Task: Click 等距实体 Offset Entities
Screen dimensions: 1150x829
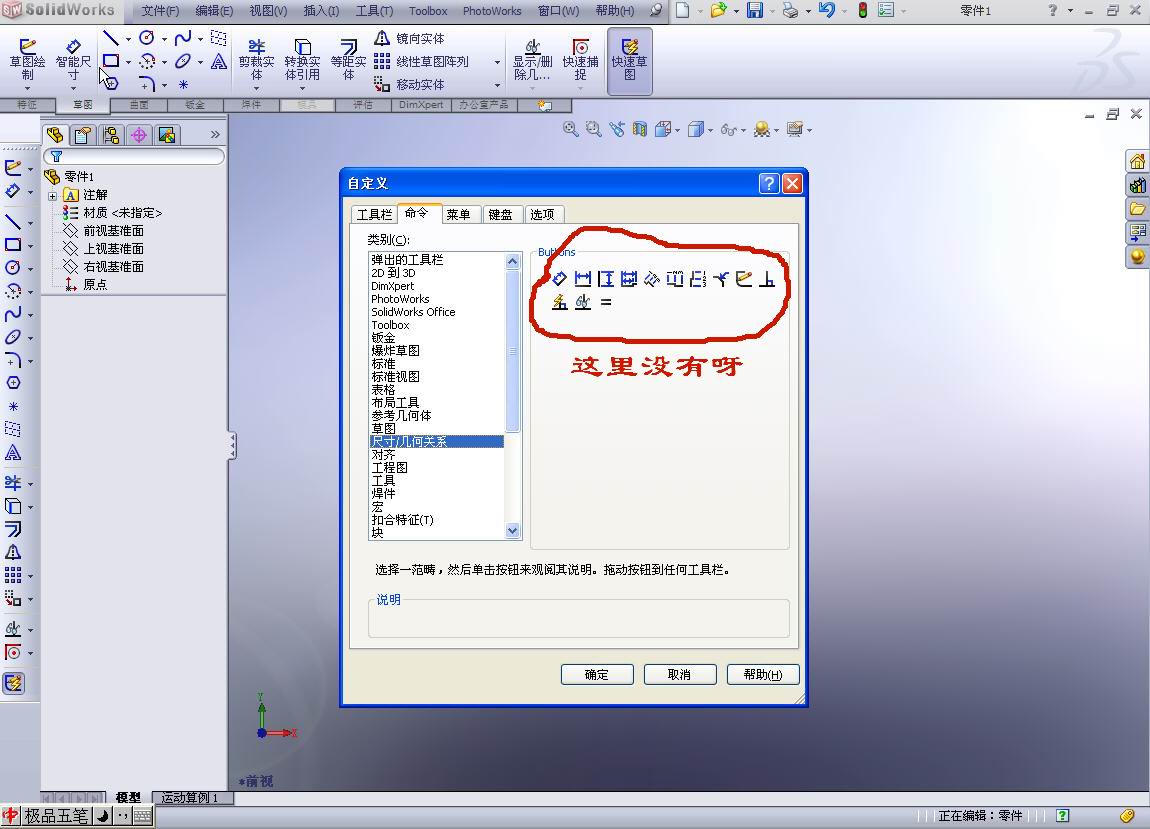Action: coord(348,59)
